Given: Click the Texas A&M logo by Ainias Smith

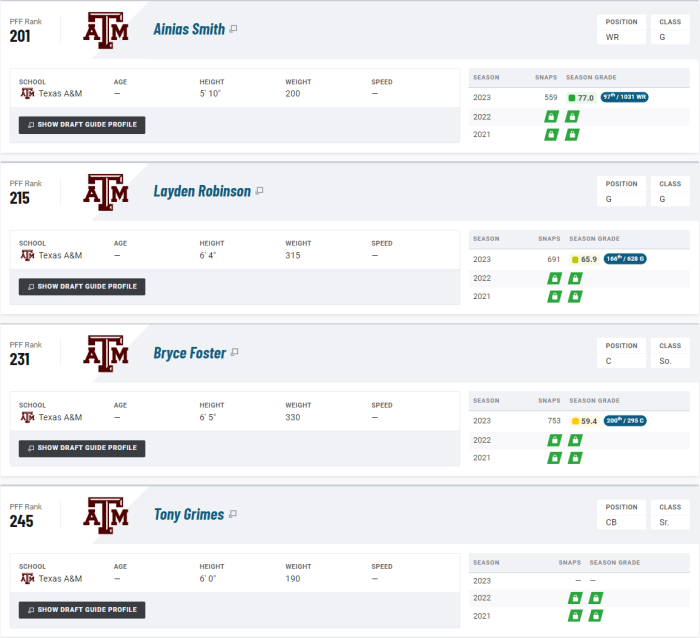Looking at the screenshot, I should point(106,30).
